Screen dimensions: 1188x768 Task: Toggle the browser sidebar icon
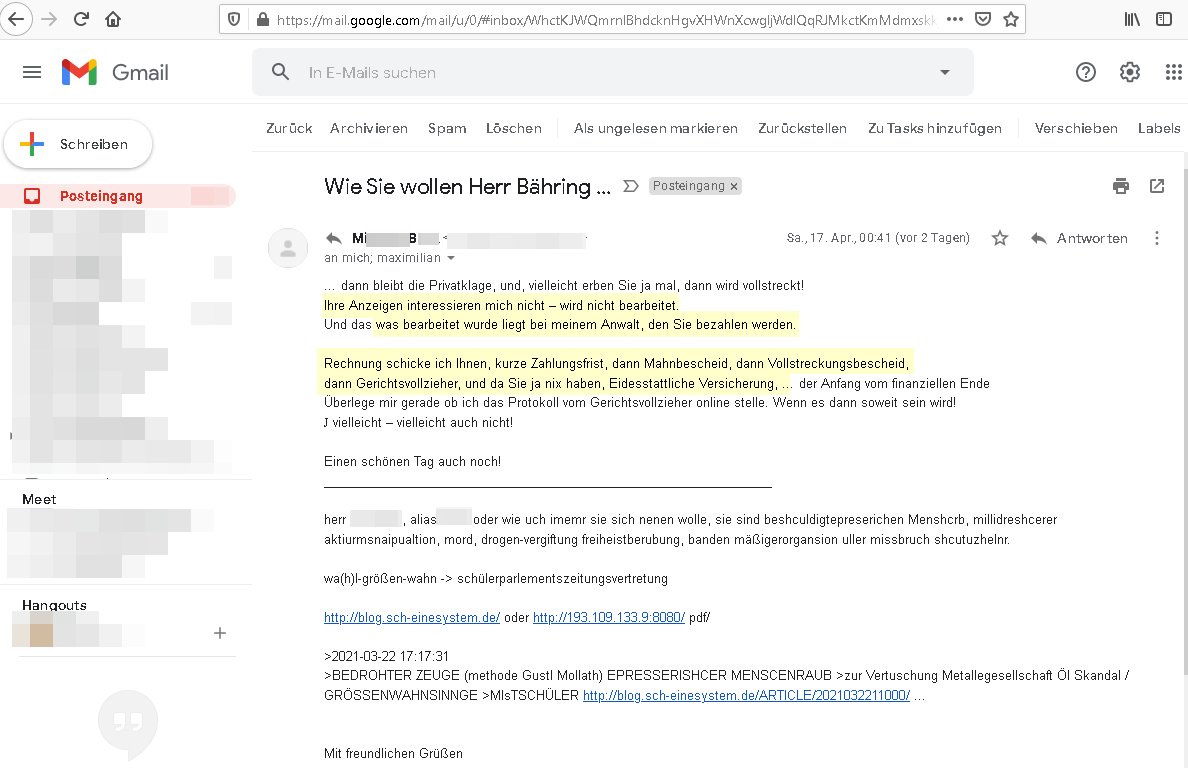click(1164, 20)
